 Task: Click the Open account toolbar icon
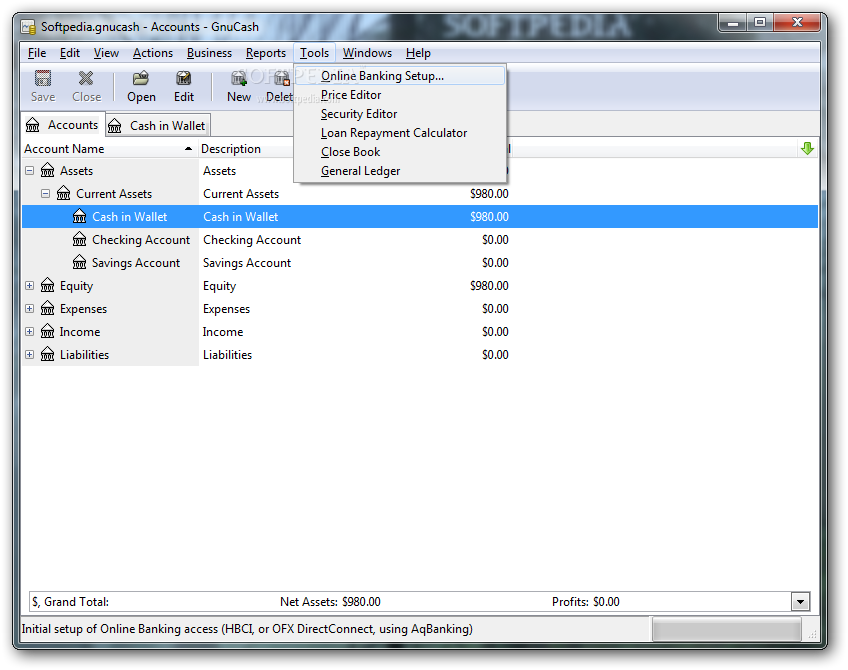141,78
